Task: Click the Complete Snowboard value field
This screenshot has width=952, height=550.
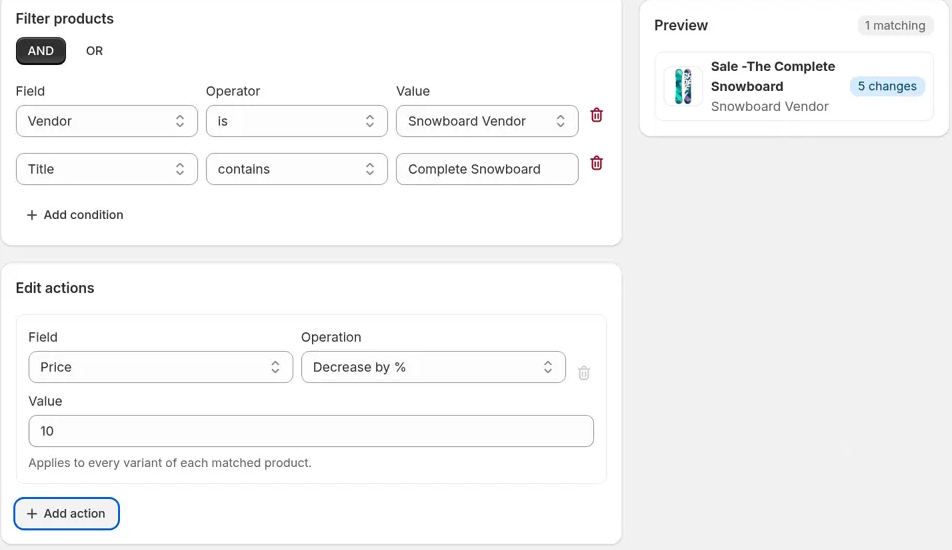Action: click(487, 169)
